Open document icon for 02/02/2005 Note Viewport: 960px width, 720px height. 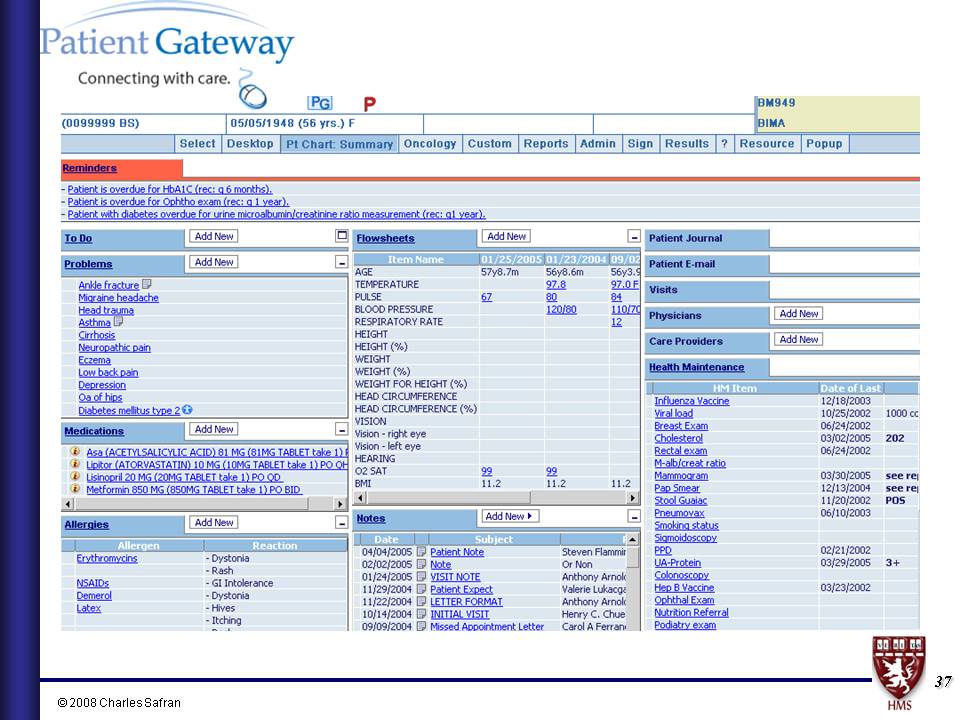click(421, 564)
